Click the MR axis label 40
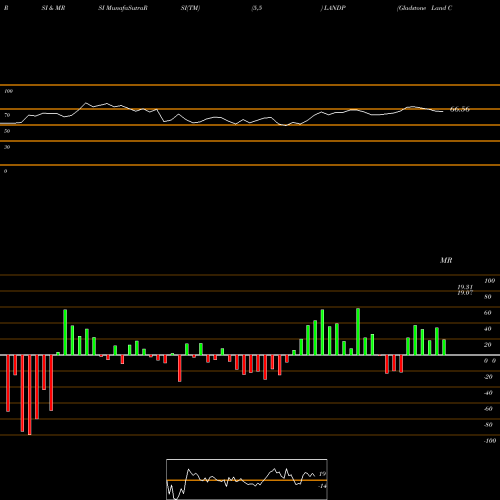The height and width of the screenshot is (500, 500). 488,329
